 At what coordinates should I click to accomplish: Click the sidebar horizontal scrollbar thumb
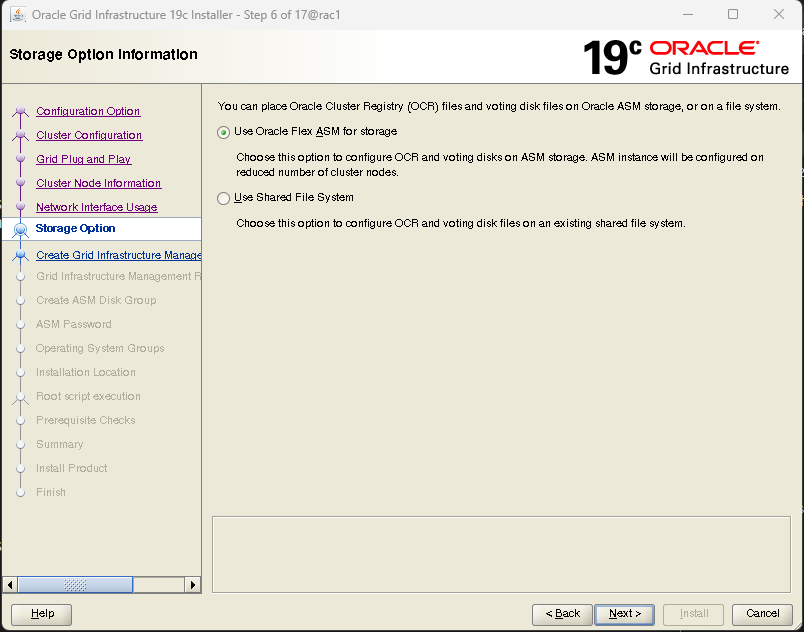(x=75, y=585)
